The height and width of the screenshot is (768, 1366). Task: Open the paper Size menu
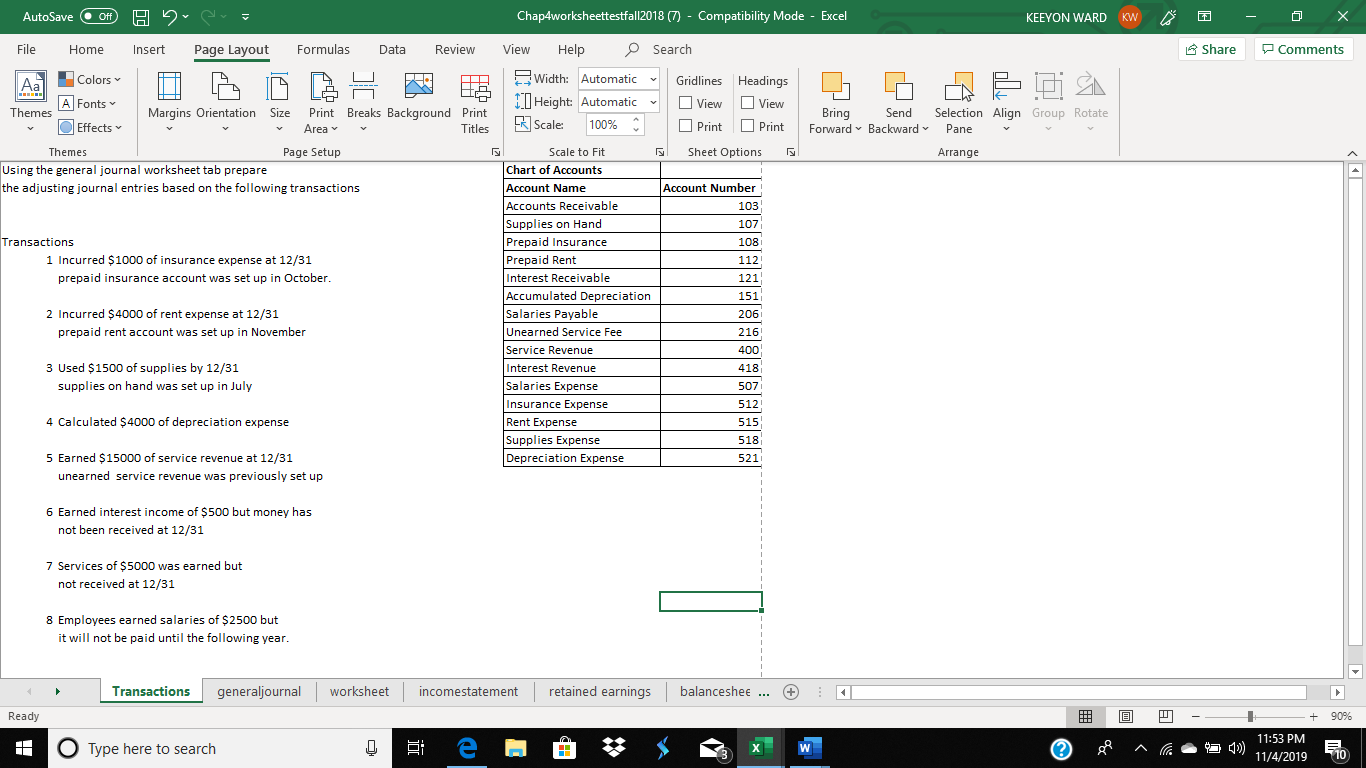pos(280,103)
